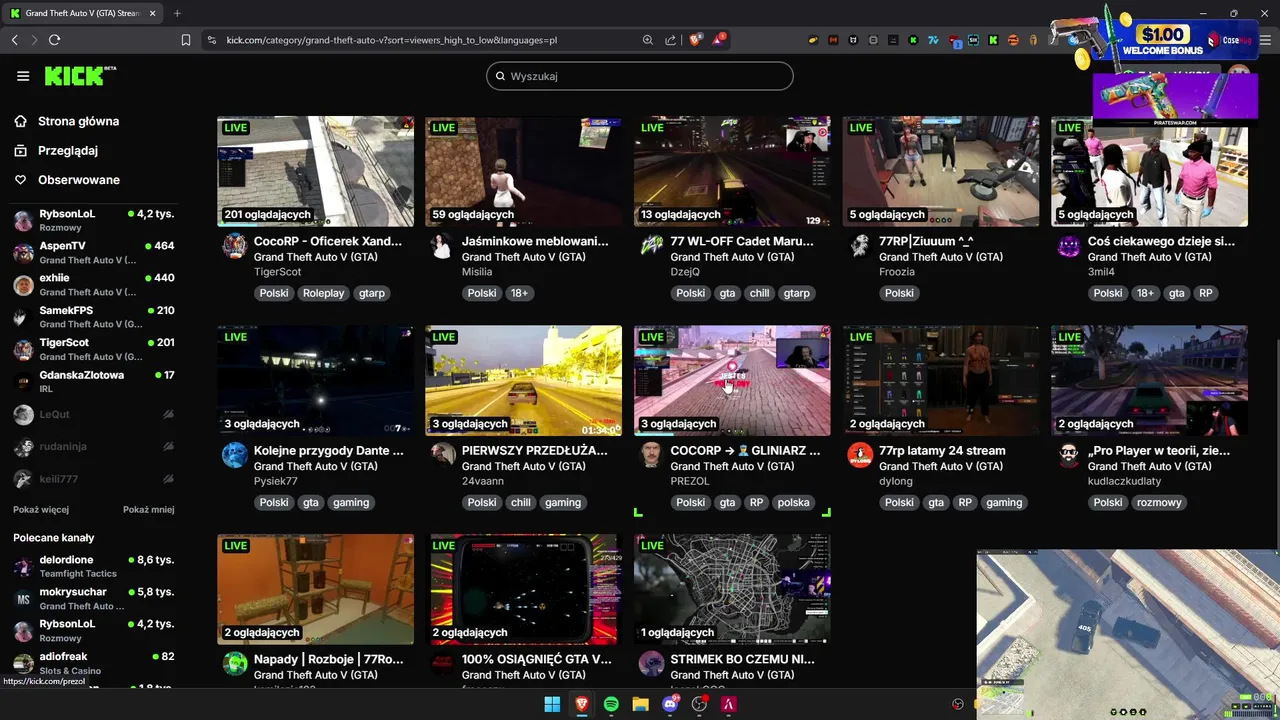This screenshot has height=720, width=1280.
Task: Open the STRIMEK BO CZEMU map thumbnail
Action: 732,589
